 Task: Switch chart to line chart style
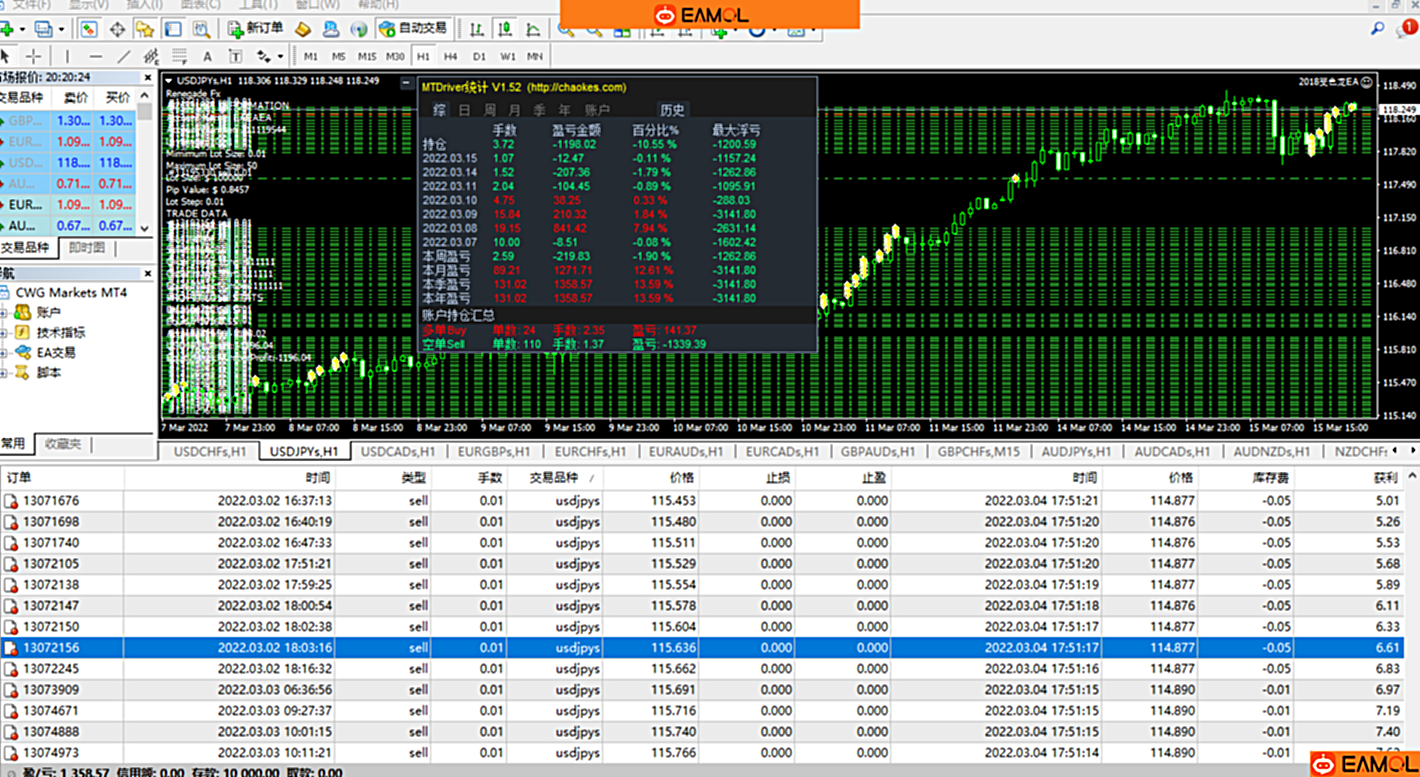[533, 29]
